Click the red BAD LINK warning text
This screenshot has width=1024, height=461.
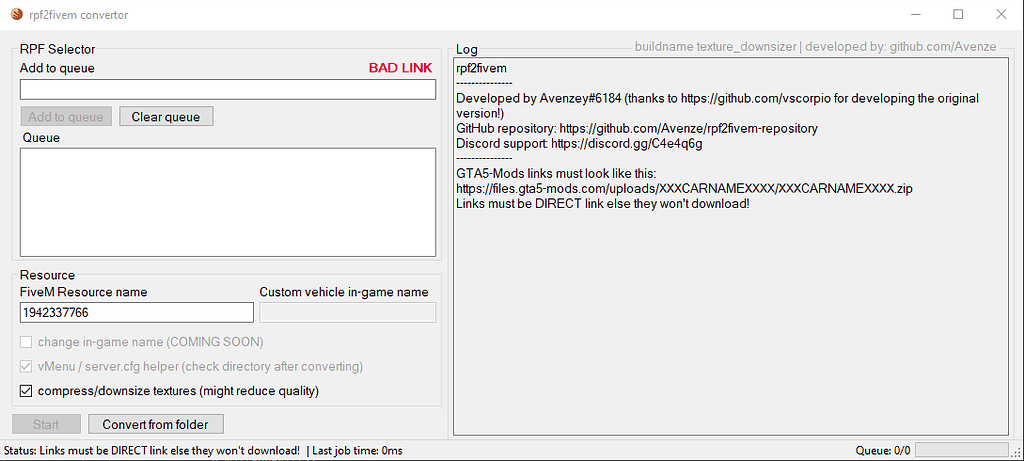(400, 68)
